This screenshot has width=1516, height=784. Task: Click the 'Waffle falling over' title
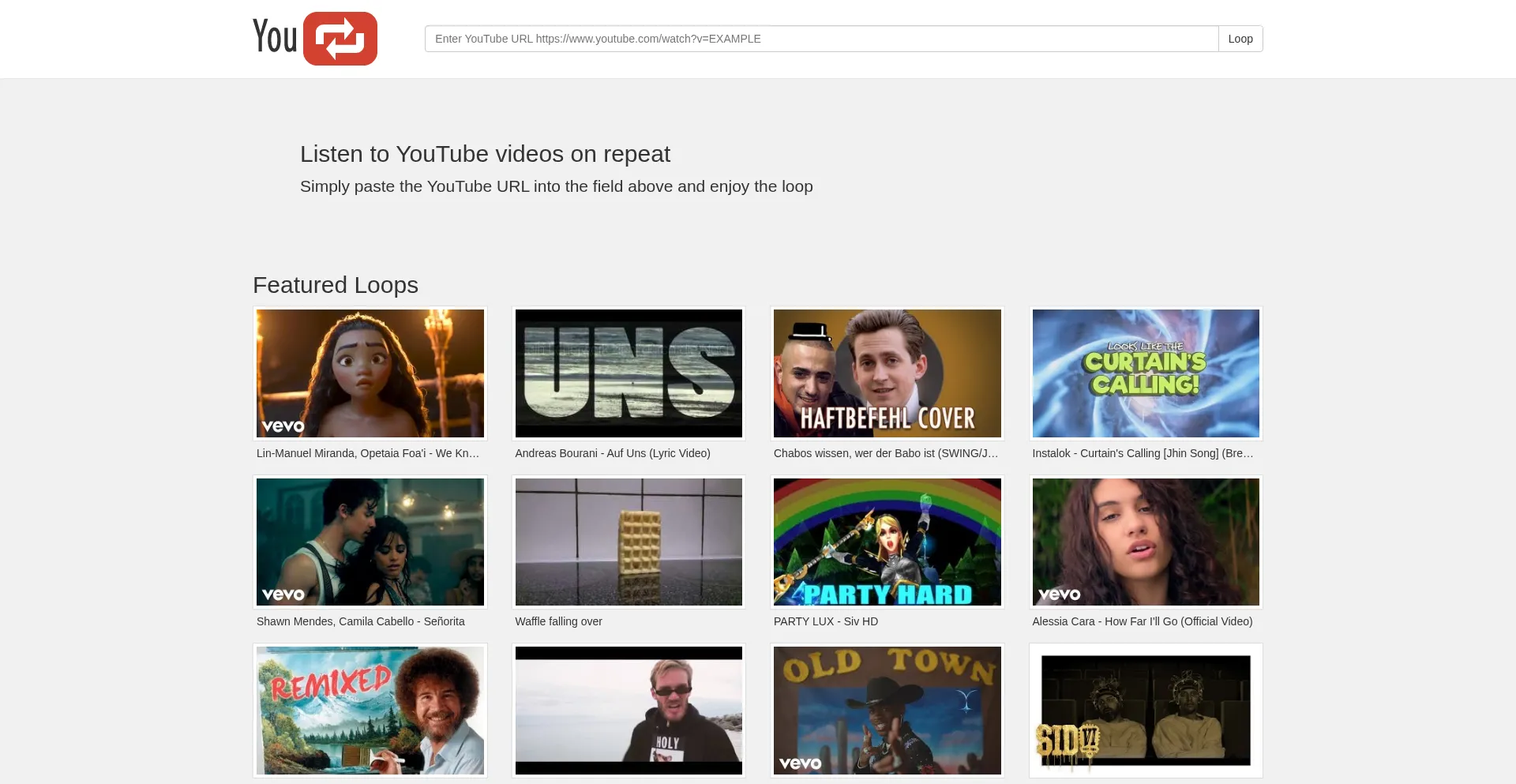click(x=558, y=621)
